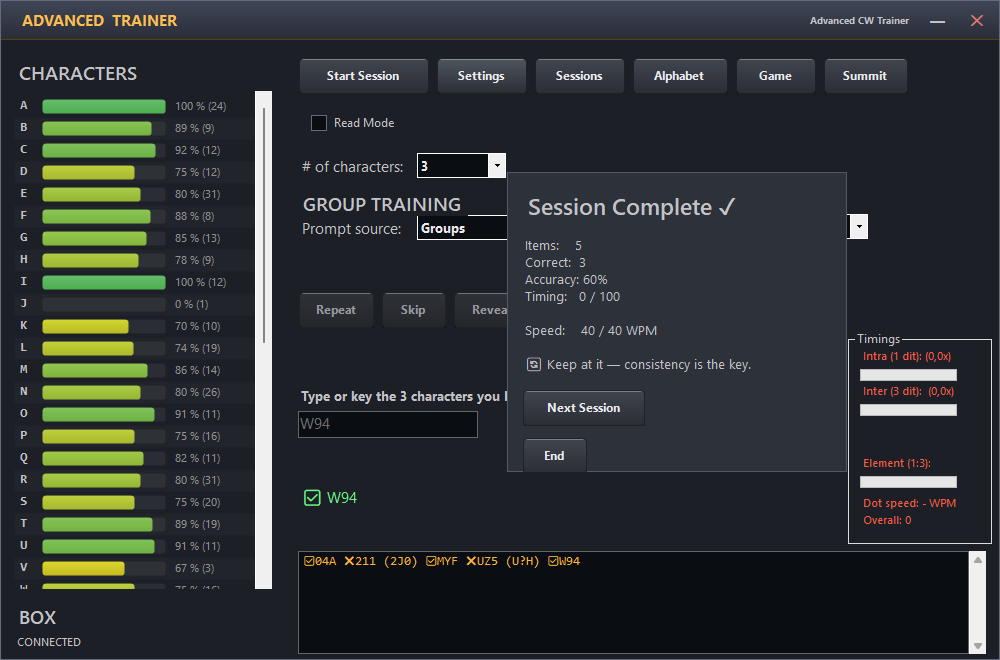Click the CONNECTED status text

49,642
